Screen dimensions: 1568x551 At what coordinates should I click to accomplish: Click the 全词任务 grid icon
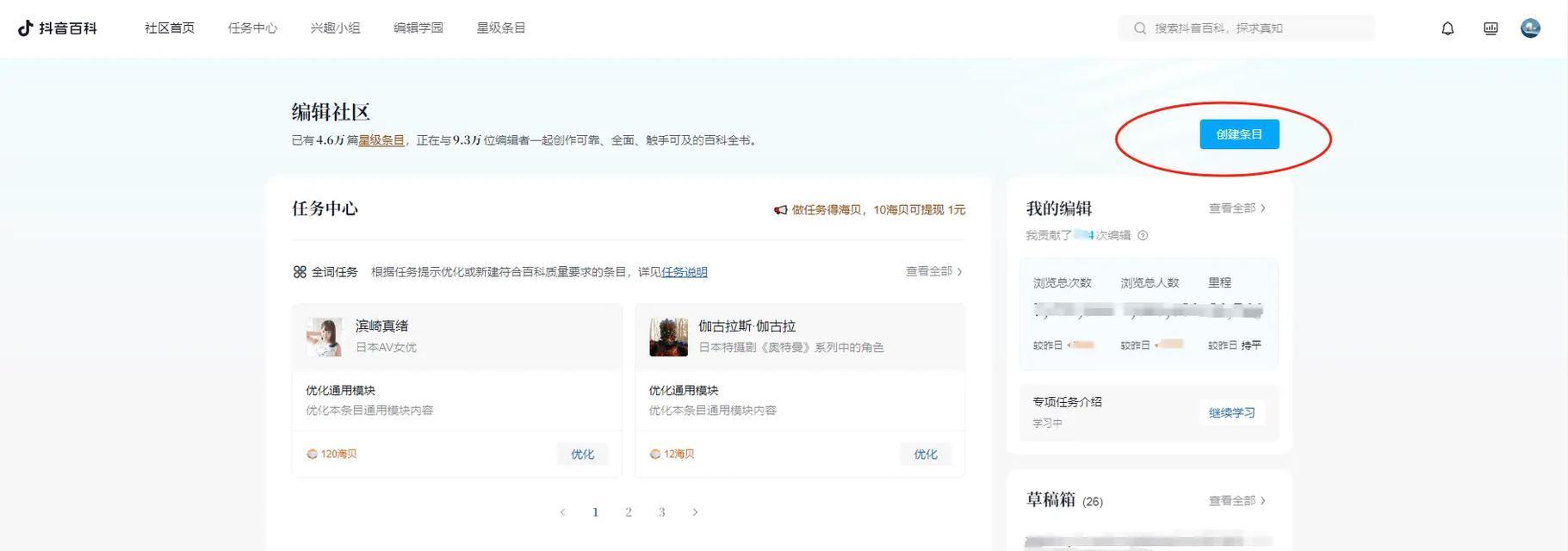tap(300, 272)
